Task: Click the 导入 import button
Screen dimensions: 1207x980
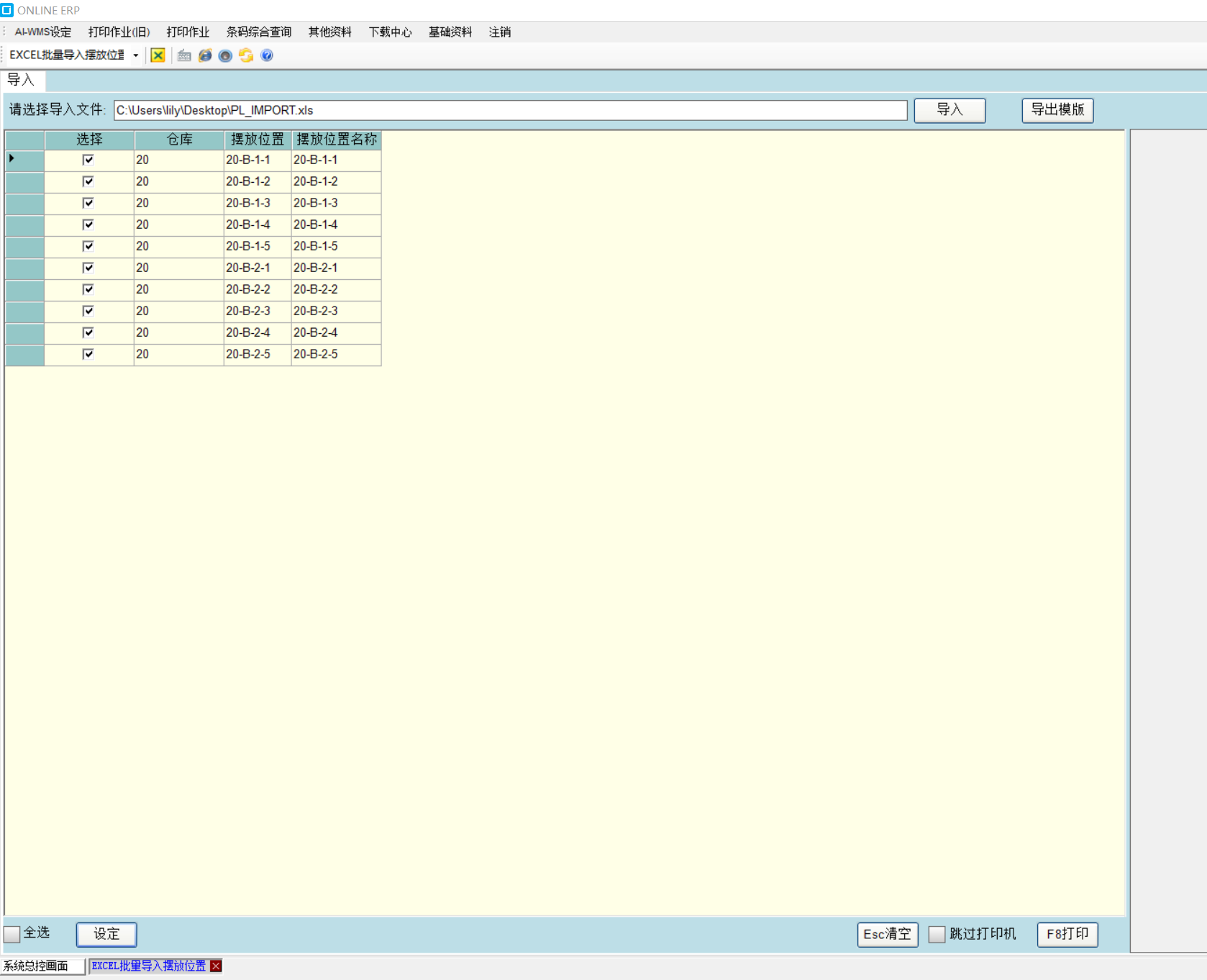Action: (x=949, y=110)
